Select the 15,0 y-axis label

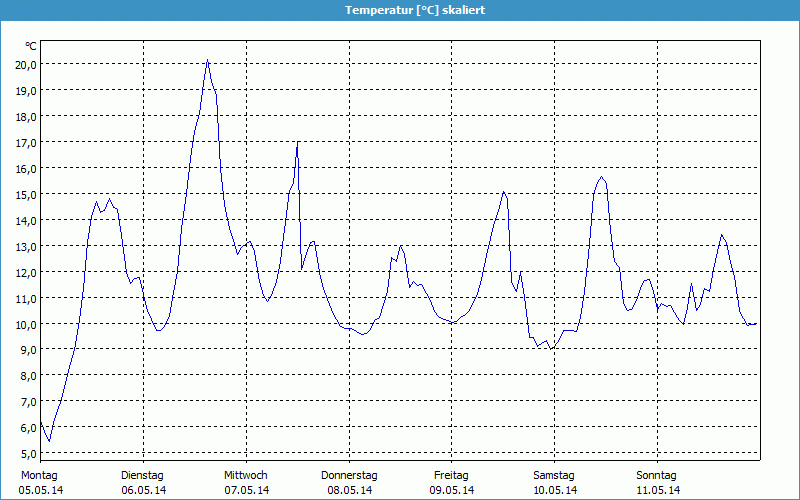[x=25, y=194]
